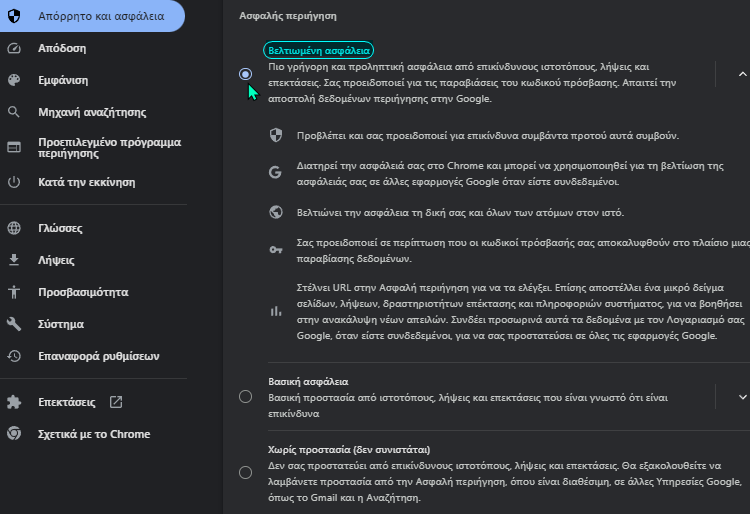Click the shield icon beside Απόρρητο και ασφάλεια

point(14,16)
